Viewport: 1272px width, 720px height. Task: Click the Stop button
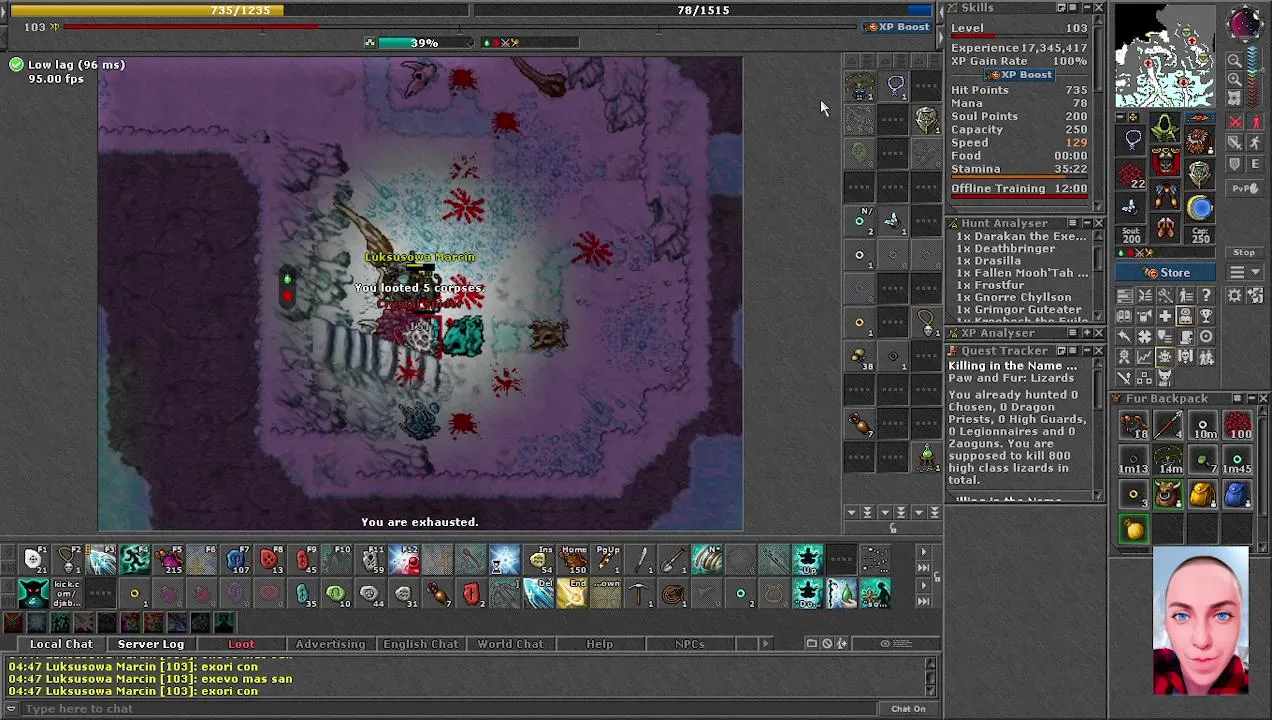pos(1245,252)
